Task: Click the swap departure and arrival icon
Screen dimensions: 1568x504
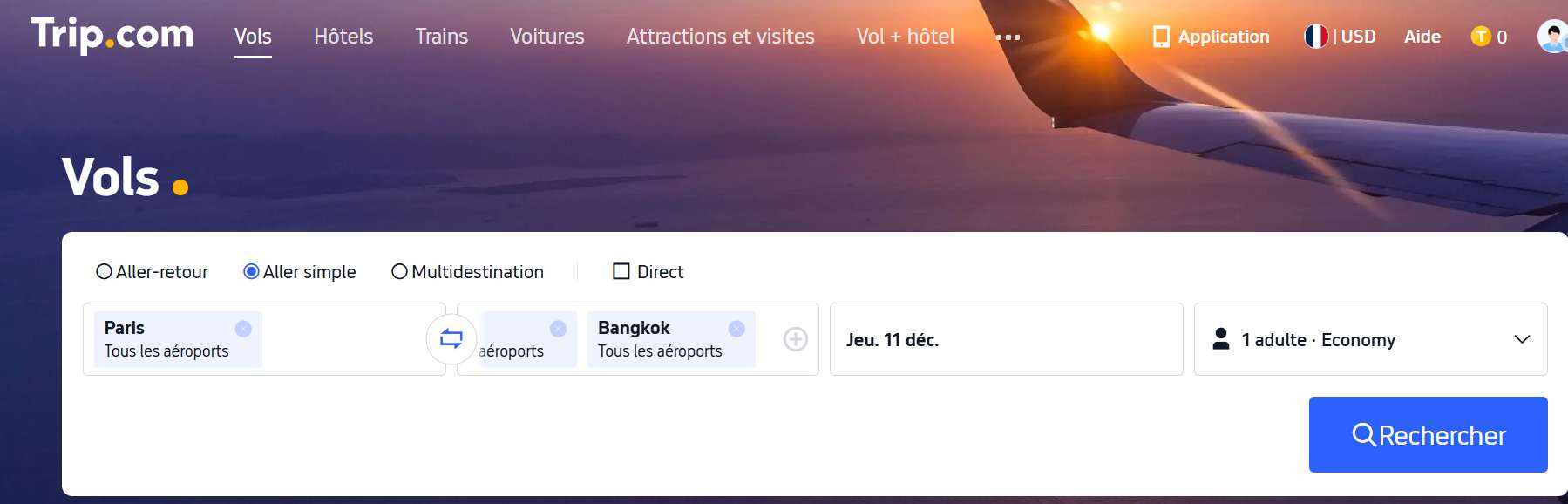Action: 451,339
